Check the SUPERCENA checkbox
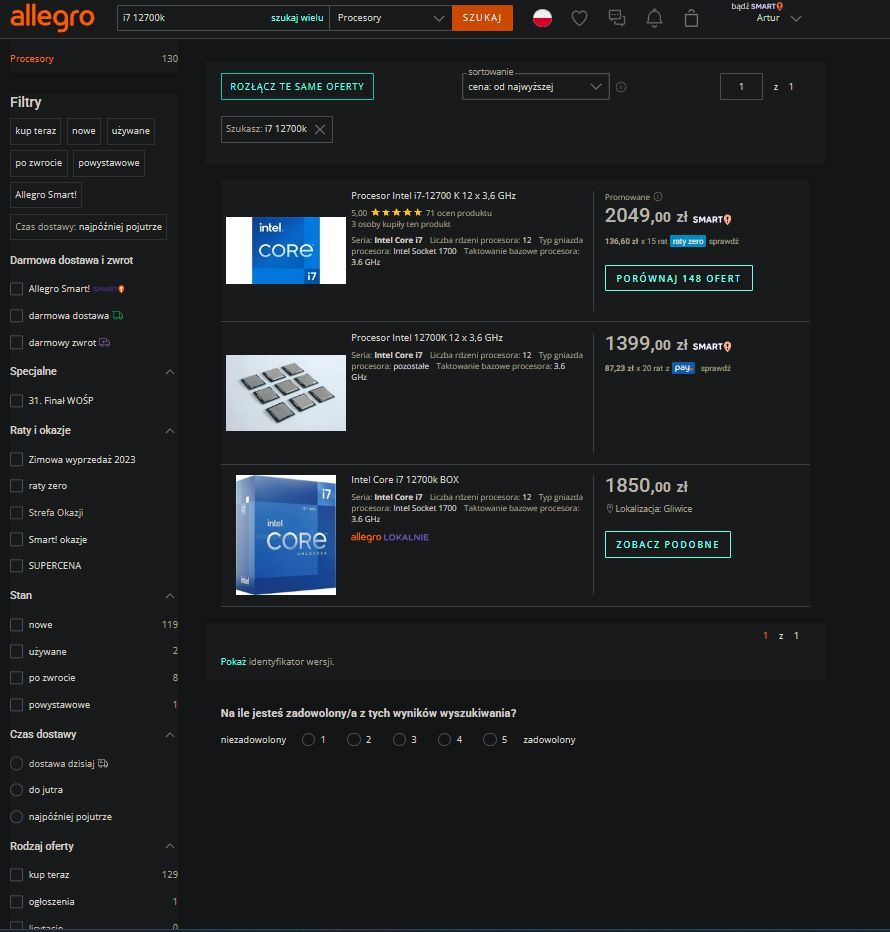This screenshot has height=932, width=890. [17, 565]
